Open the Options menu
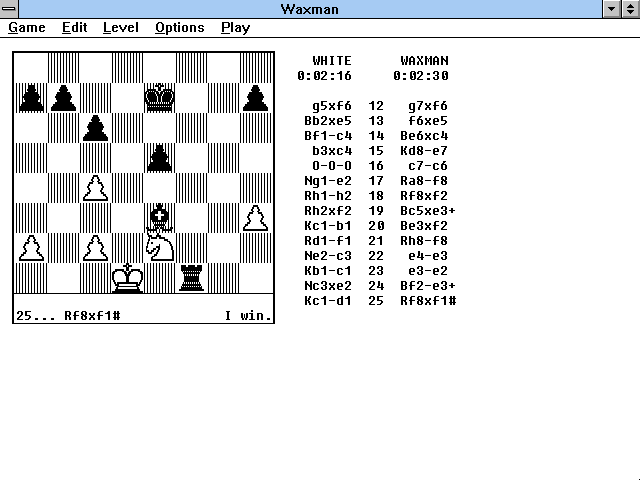640x480 pixels. (x=180, y=28)
